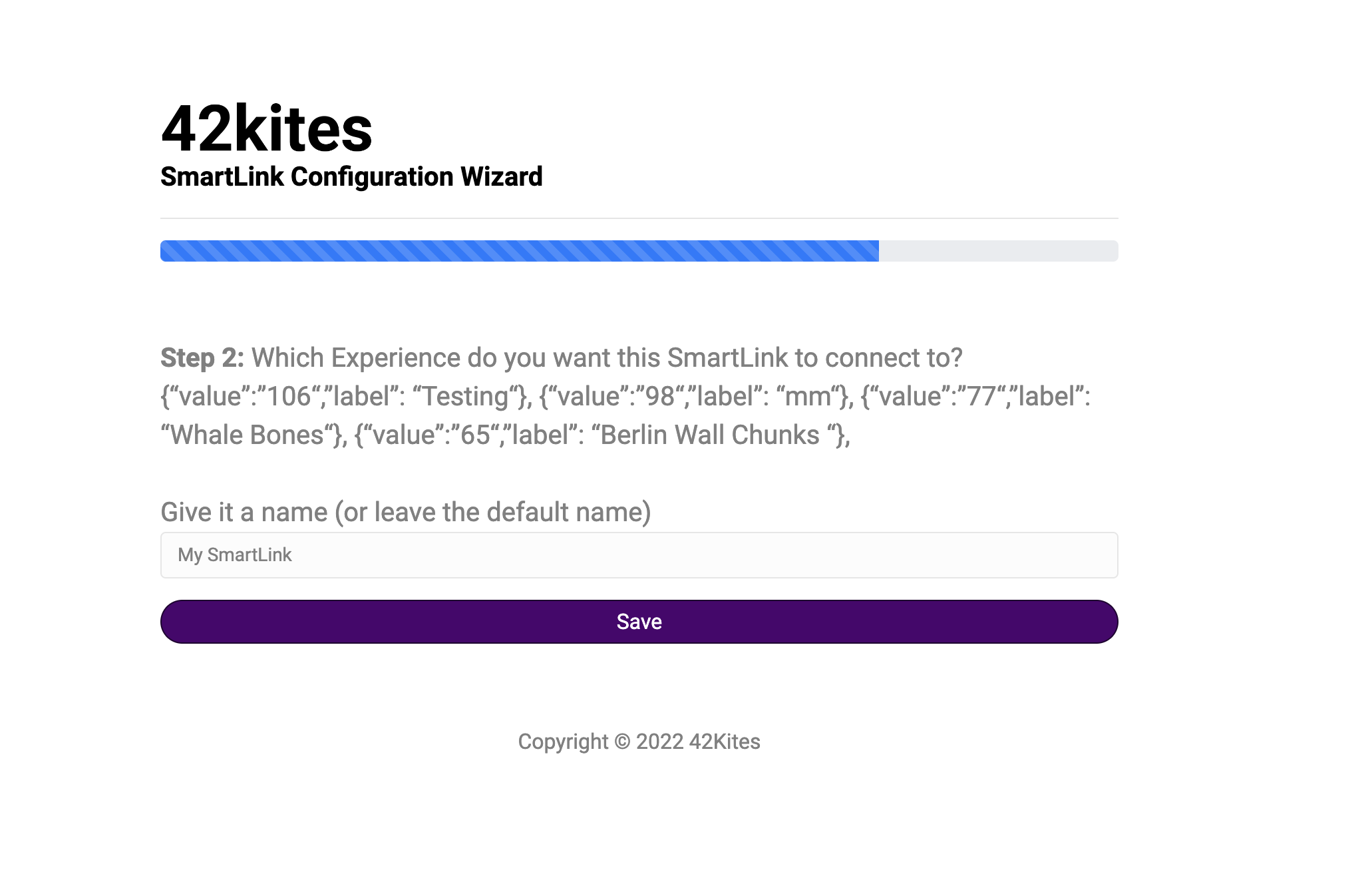Click the unfilled gray end of progress bar
This screenshot has height=888, width=1372.
(x=999, y=251)
